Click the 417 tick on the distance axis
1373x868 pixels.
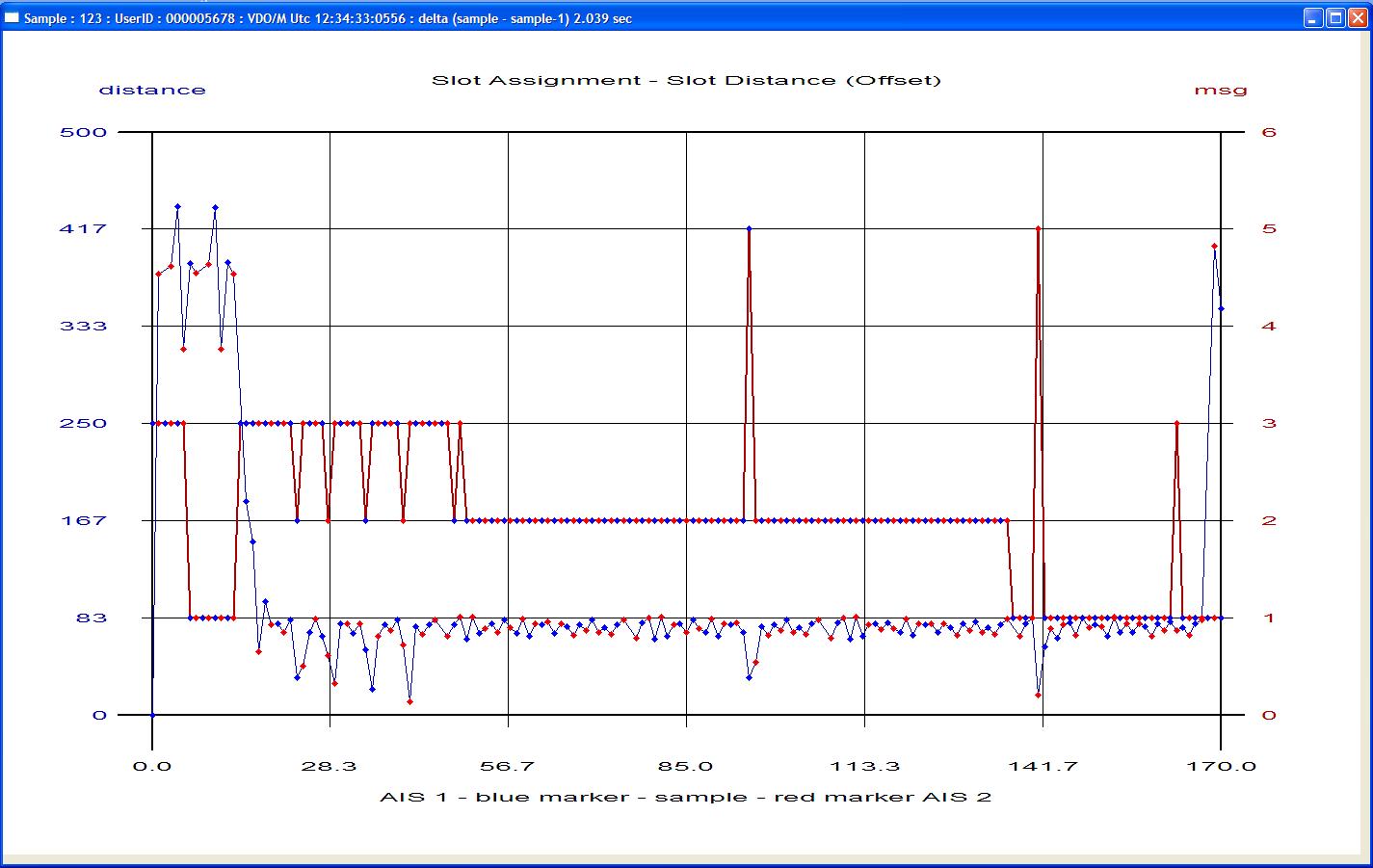[83, 229]
